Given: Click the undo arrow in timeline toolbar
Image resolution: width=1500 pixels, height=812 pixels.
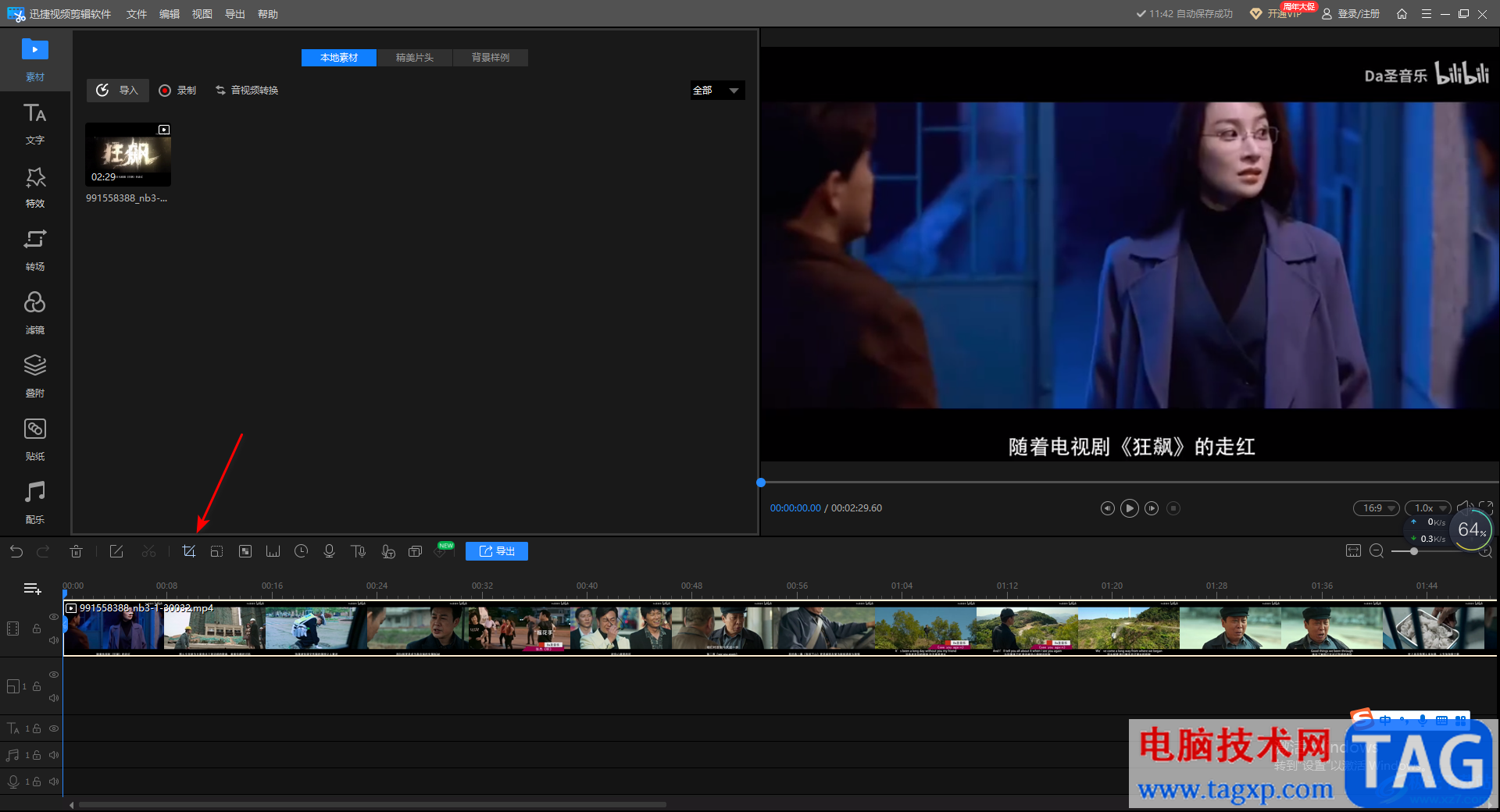Looking at the screenshot, I should pyautogui.click(x=16, y=551).
